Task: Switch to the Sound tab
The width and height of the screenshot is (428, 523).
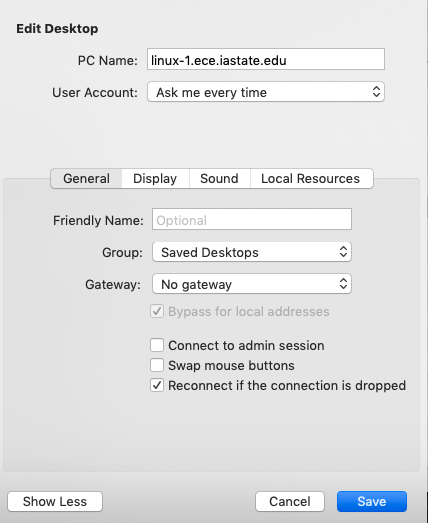Action: (x=220, y=178)
